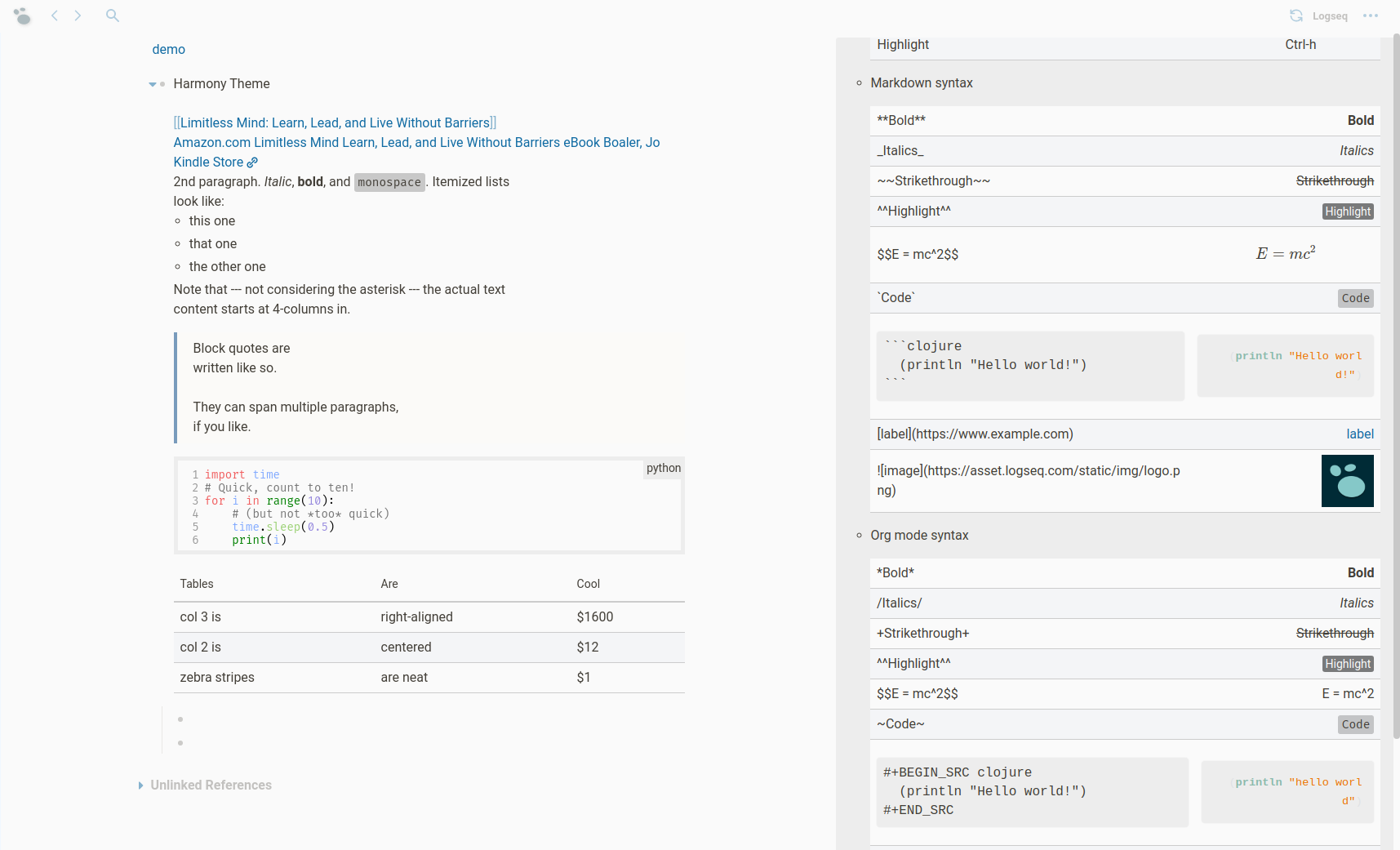This screenshot has height=850, width=1400.
Task: Open the demo page title
Action: pyautogui.click(x=168, y=49)
